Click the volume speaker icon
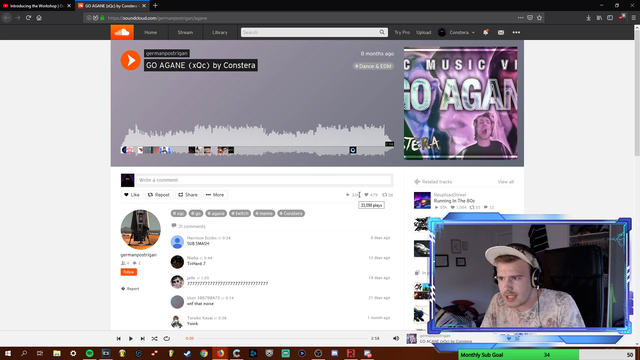Screen dimensions: 640x360 click(396, 338)
